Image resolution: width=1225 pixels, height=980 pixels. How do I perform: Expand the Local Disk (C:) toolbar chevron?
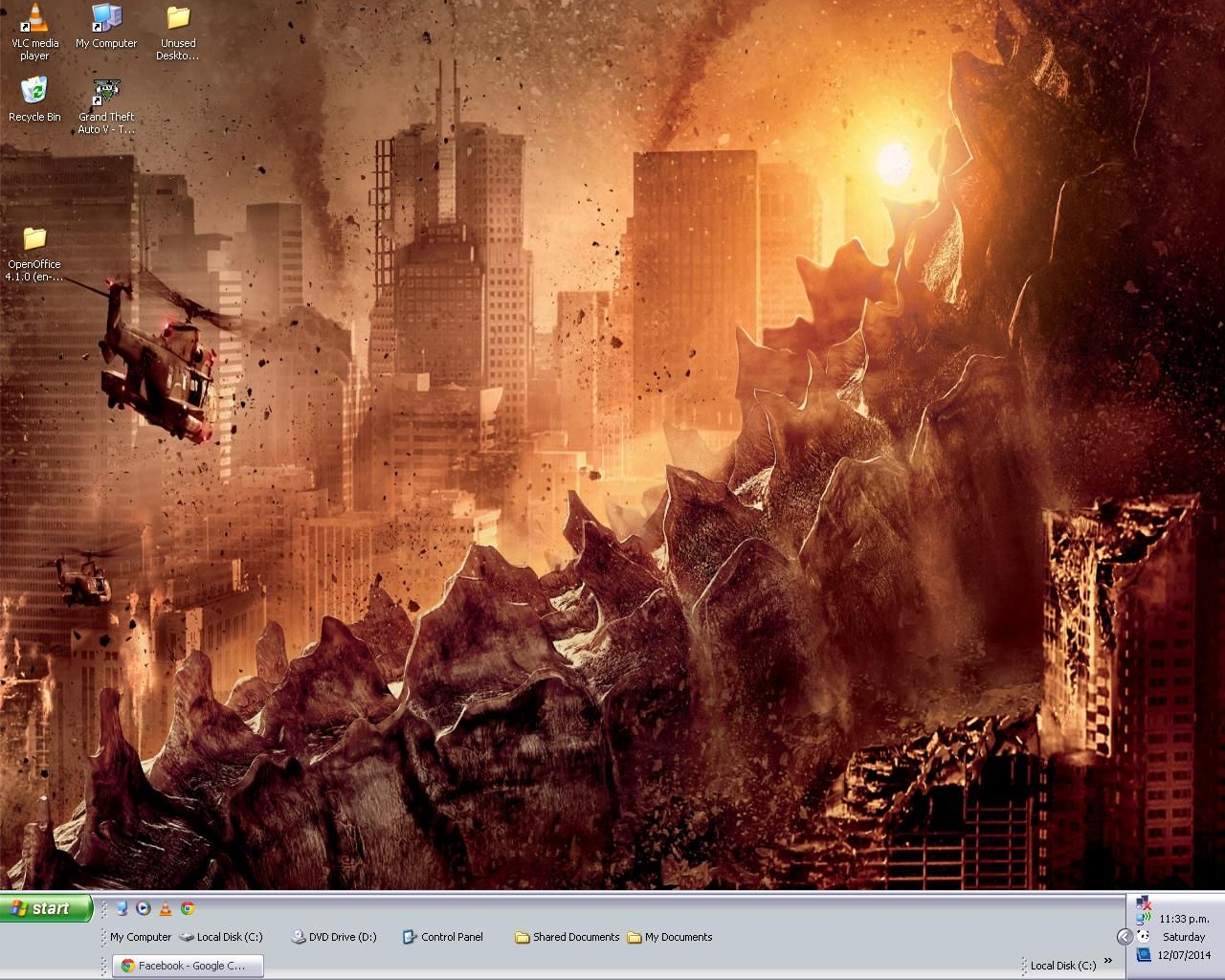pos(1108,961)
